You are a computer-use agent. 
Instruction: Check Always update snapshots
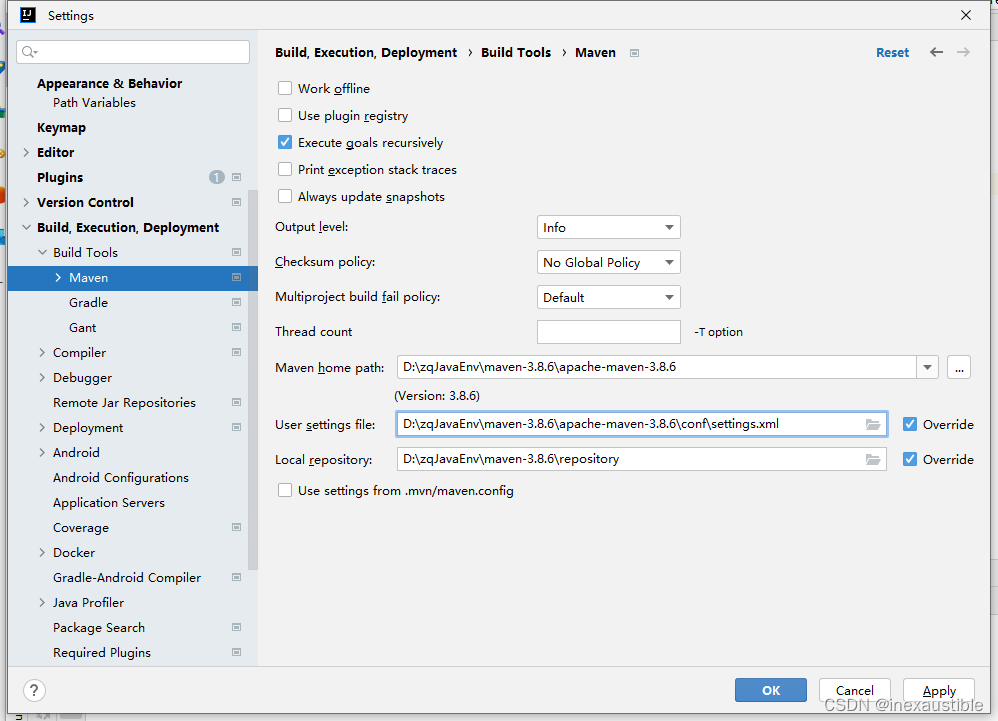[285, 197]
